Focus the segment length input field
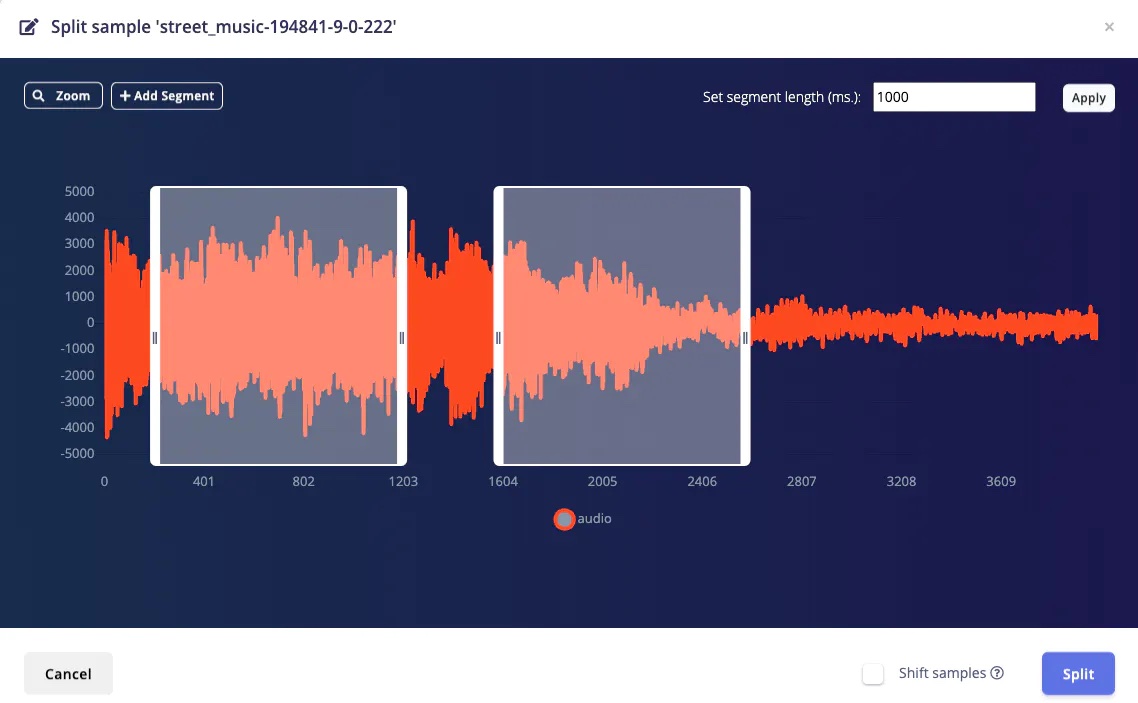This screenshot has width=1138, height=703. [x=954, y=97]
